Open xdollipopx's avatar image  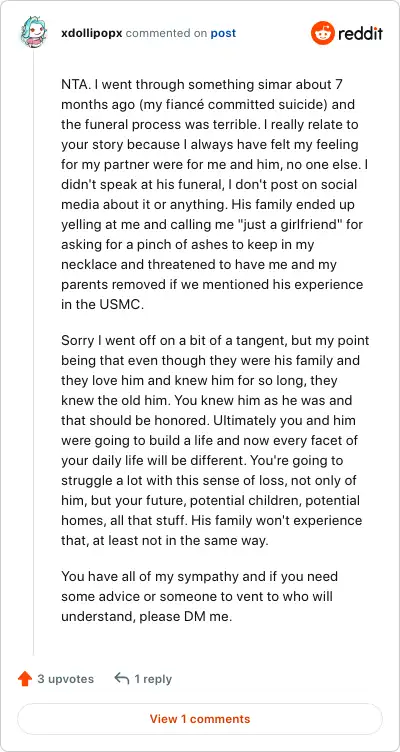coord(33,34)
